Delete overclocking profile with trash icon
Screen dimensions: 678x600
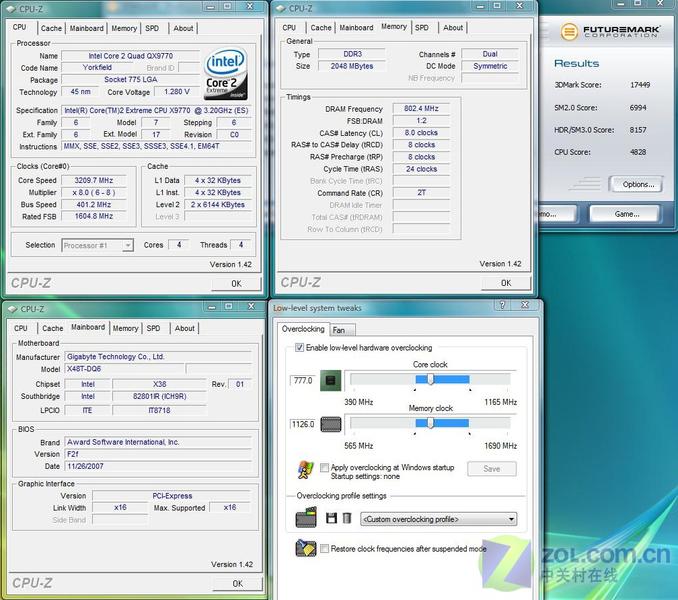click(x=347, y=518)
